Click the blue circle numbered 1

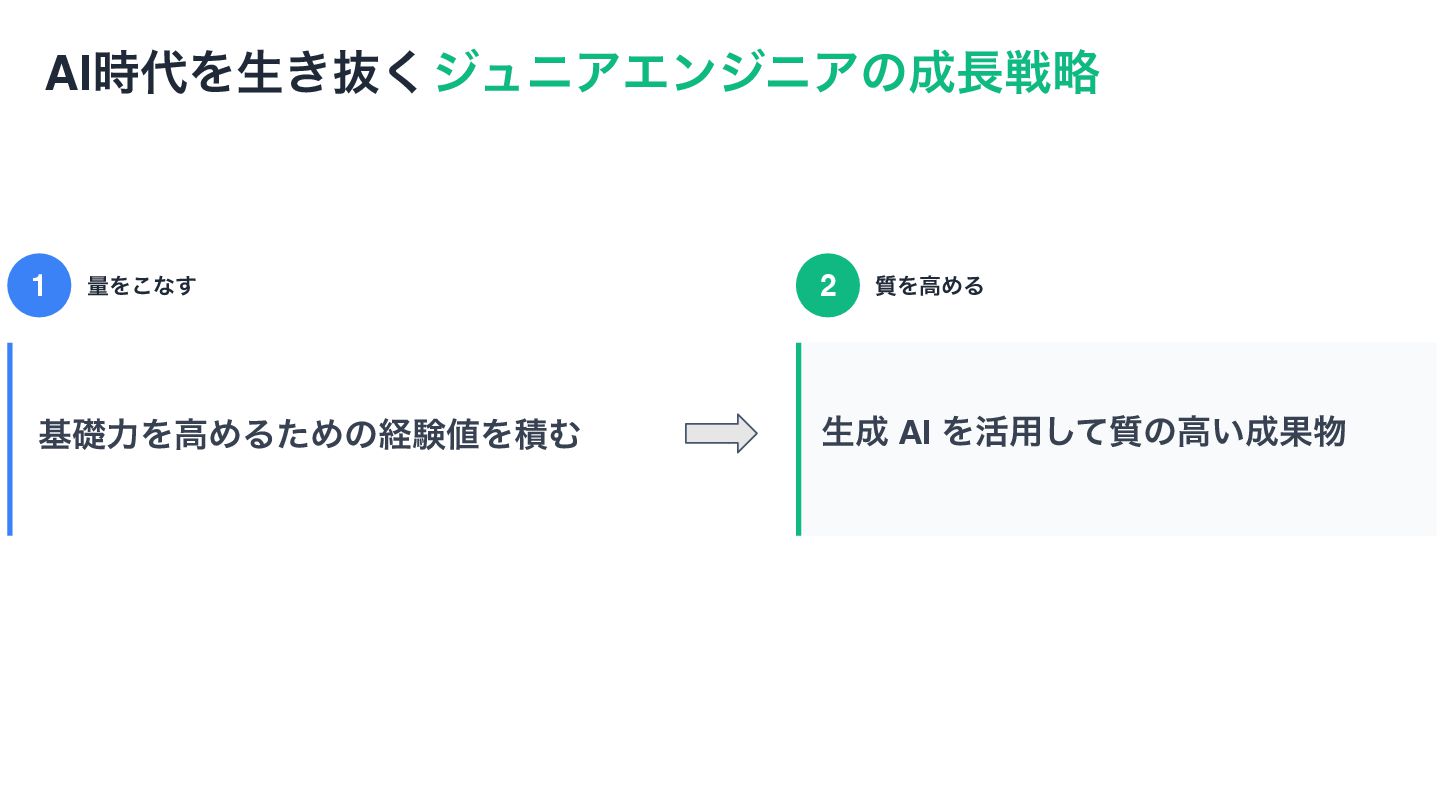coord(39,286)
